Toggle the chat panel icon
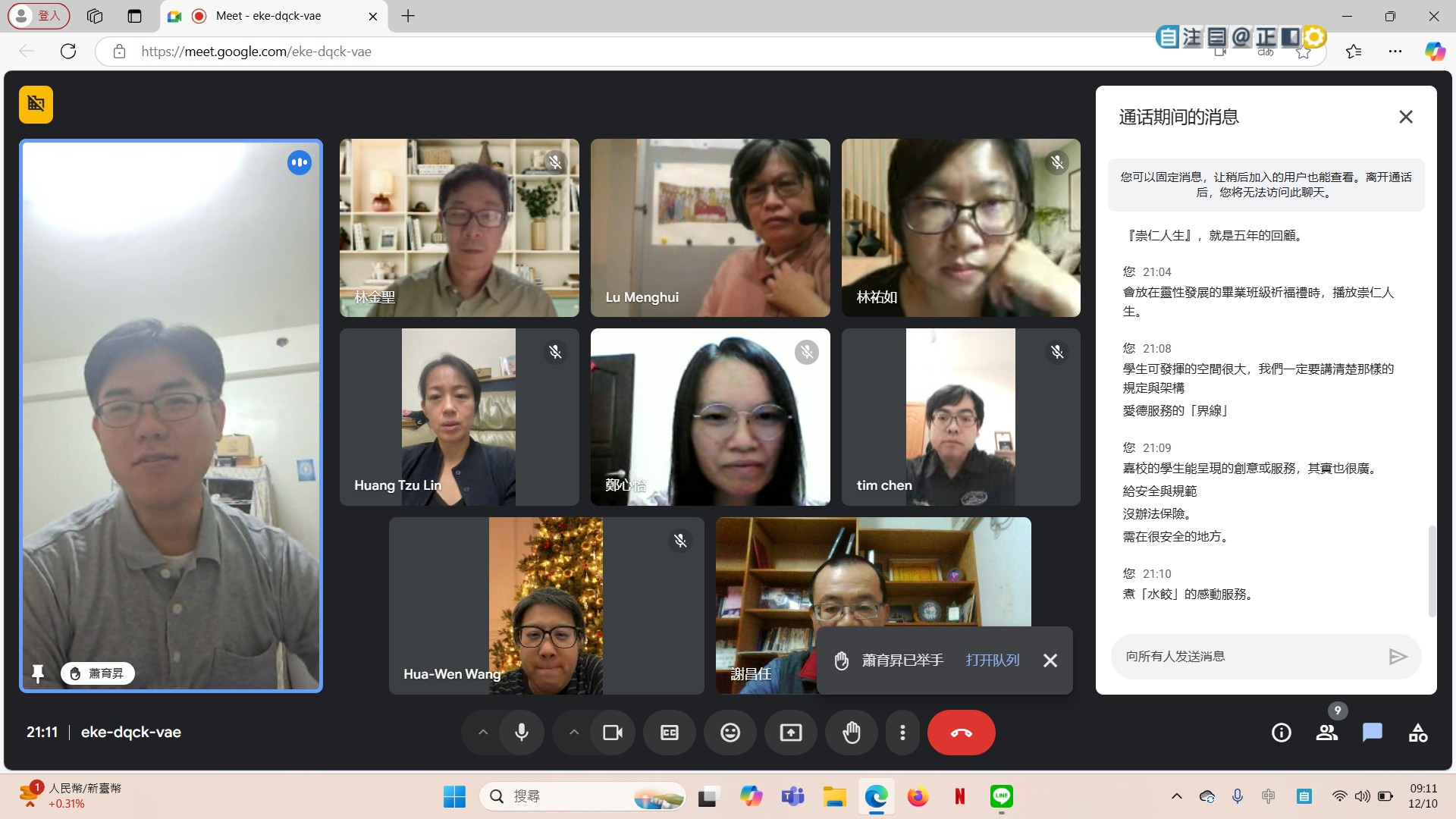 [1373, 733]
